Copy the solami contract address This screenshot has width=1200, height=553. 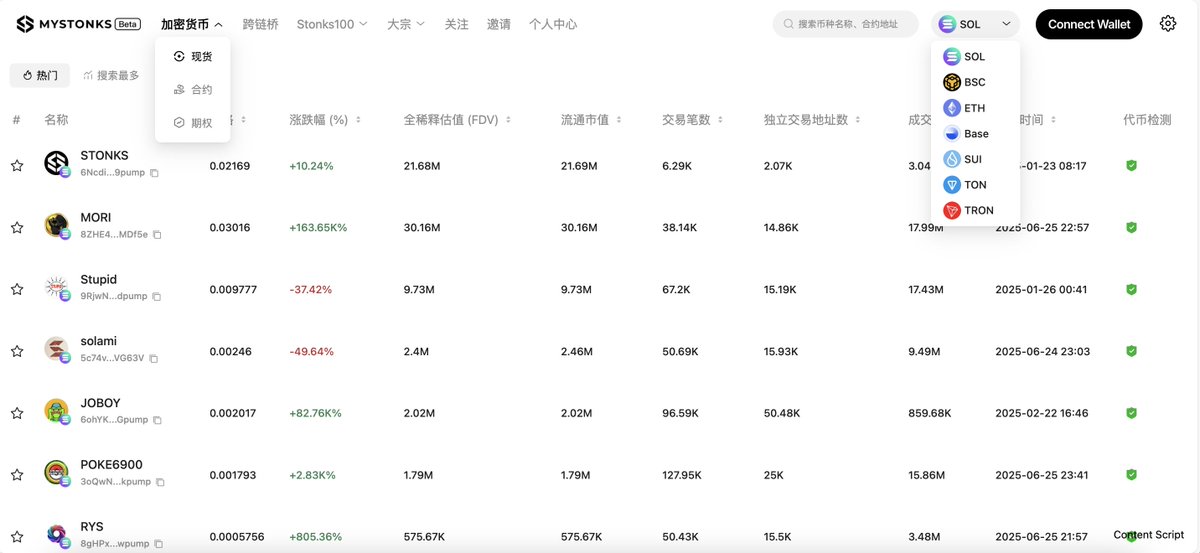(x=153, y=358)
